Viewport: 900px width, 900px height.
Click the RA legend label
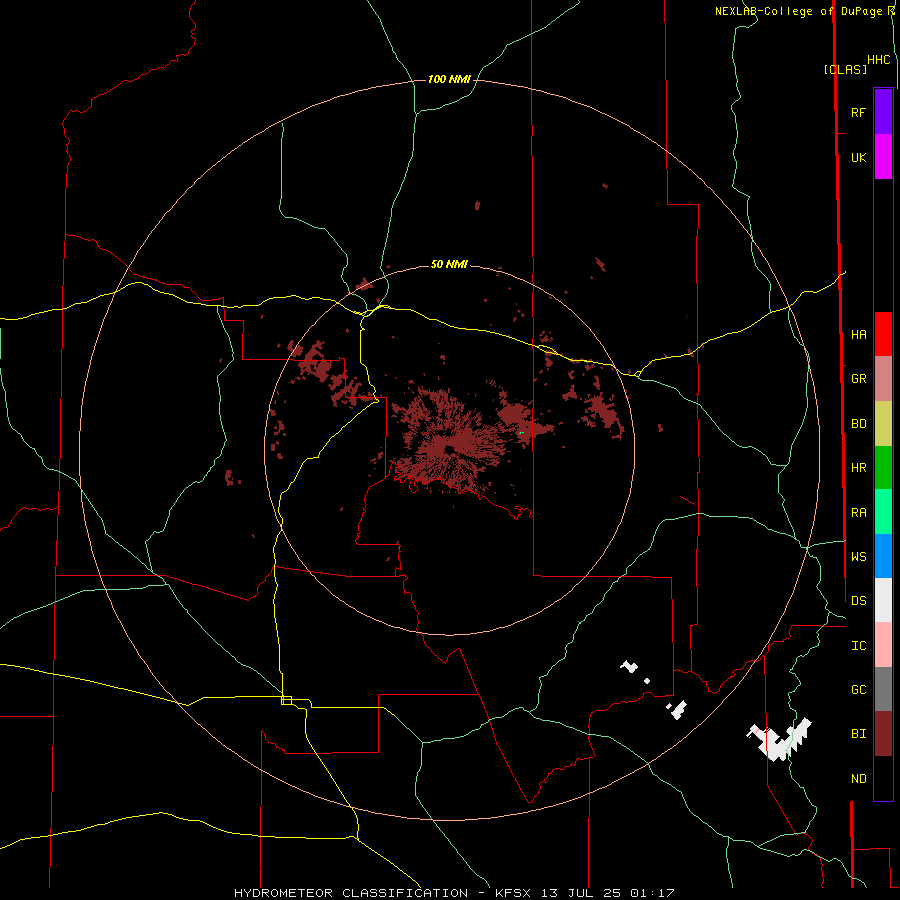[858, 513]
